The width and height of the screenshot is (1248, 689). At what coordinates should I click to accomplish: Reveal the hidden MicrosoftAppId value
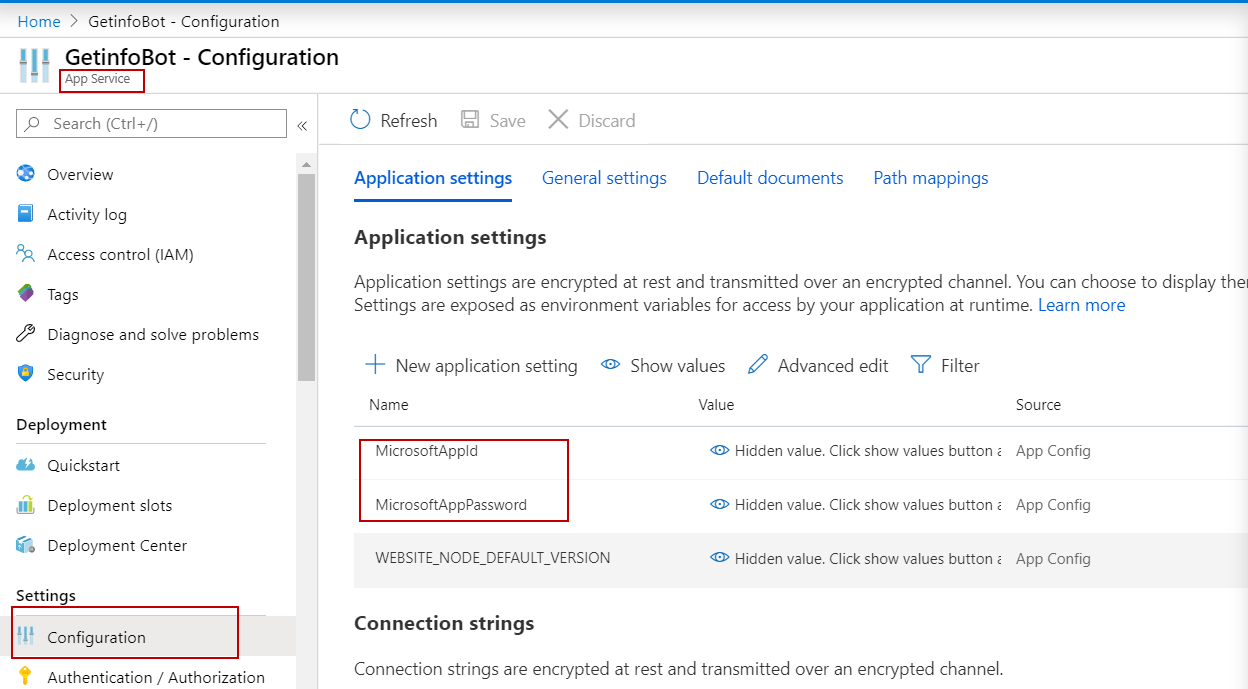719,451
